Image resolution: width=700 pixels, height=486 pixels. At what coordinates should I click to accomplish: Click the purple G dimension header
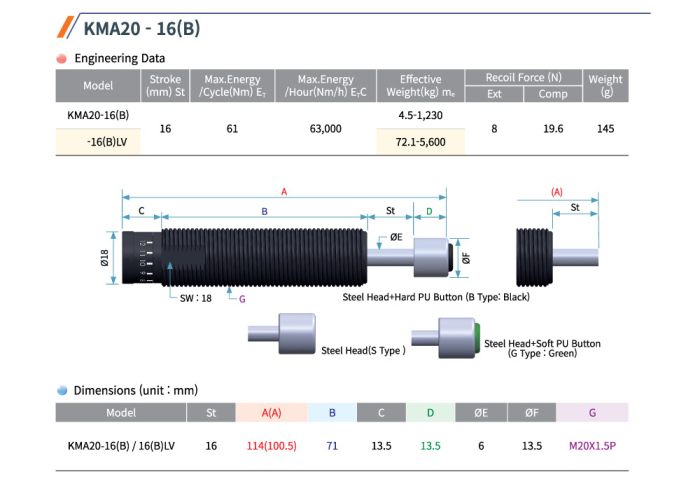592,412
